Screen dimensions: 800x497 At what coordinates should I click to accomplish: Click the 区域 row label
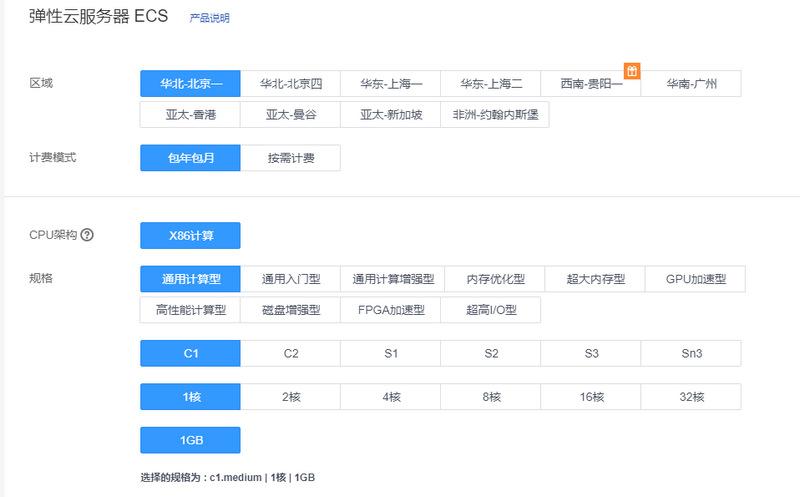coord(41,83)
